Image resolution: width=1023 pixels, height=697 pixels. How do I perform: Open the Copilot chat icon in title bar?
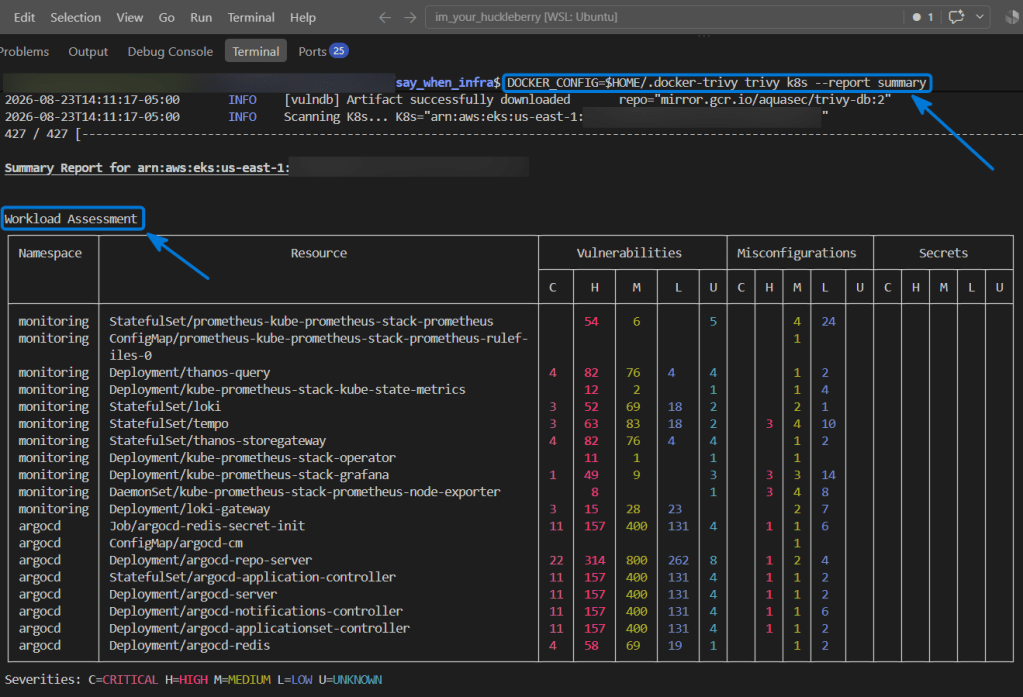coord(956,17)
